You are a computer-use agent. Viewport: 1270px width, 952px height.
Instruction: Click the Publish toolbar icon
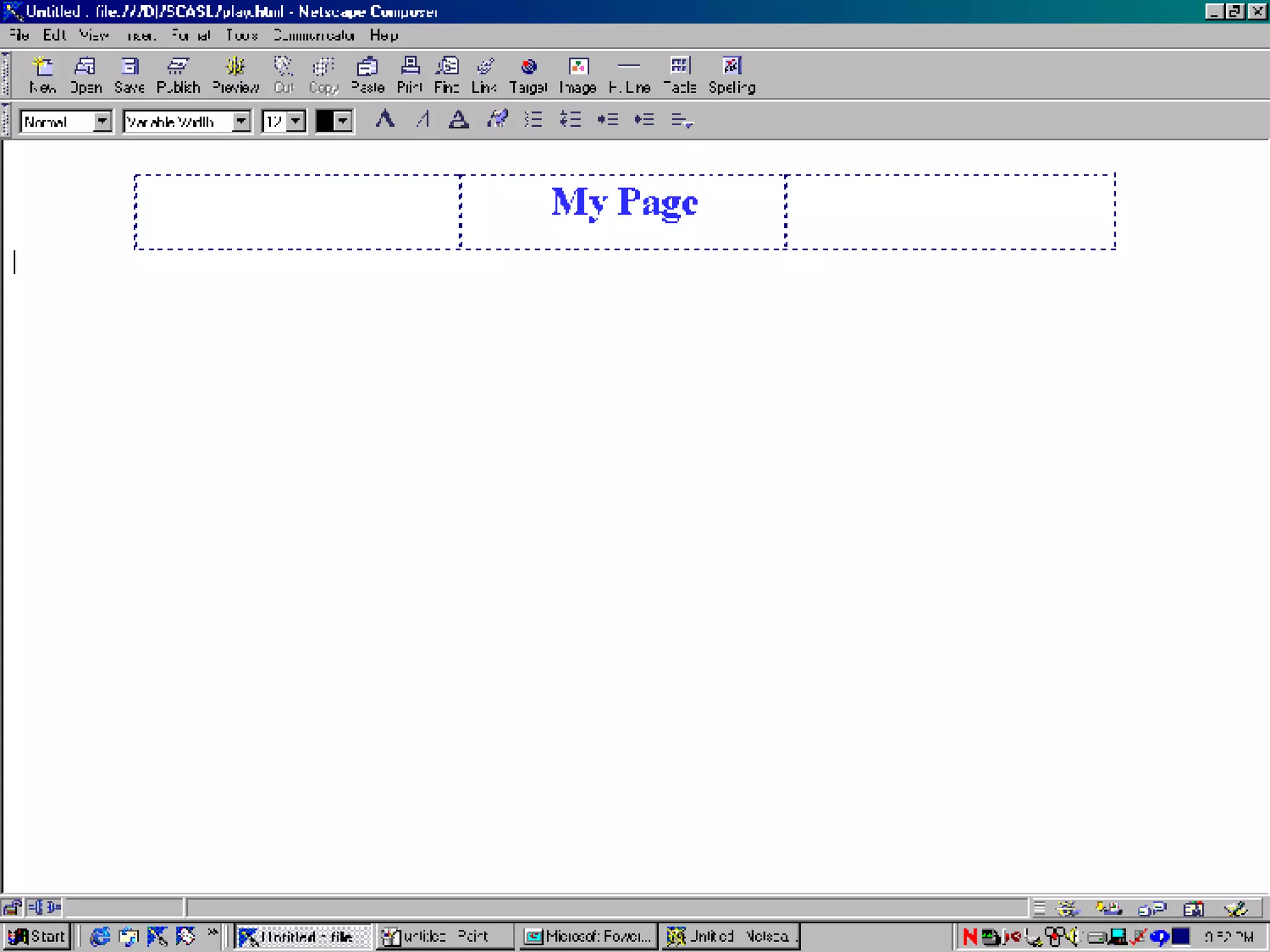point(178,74)
